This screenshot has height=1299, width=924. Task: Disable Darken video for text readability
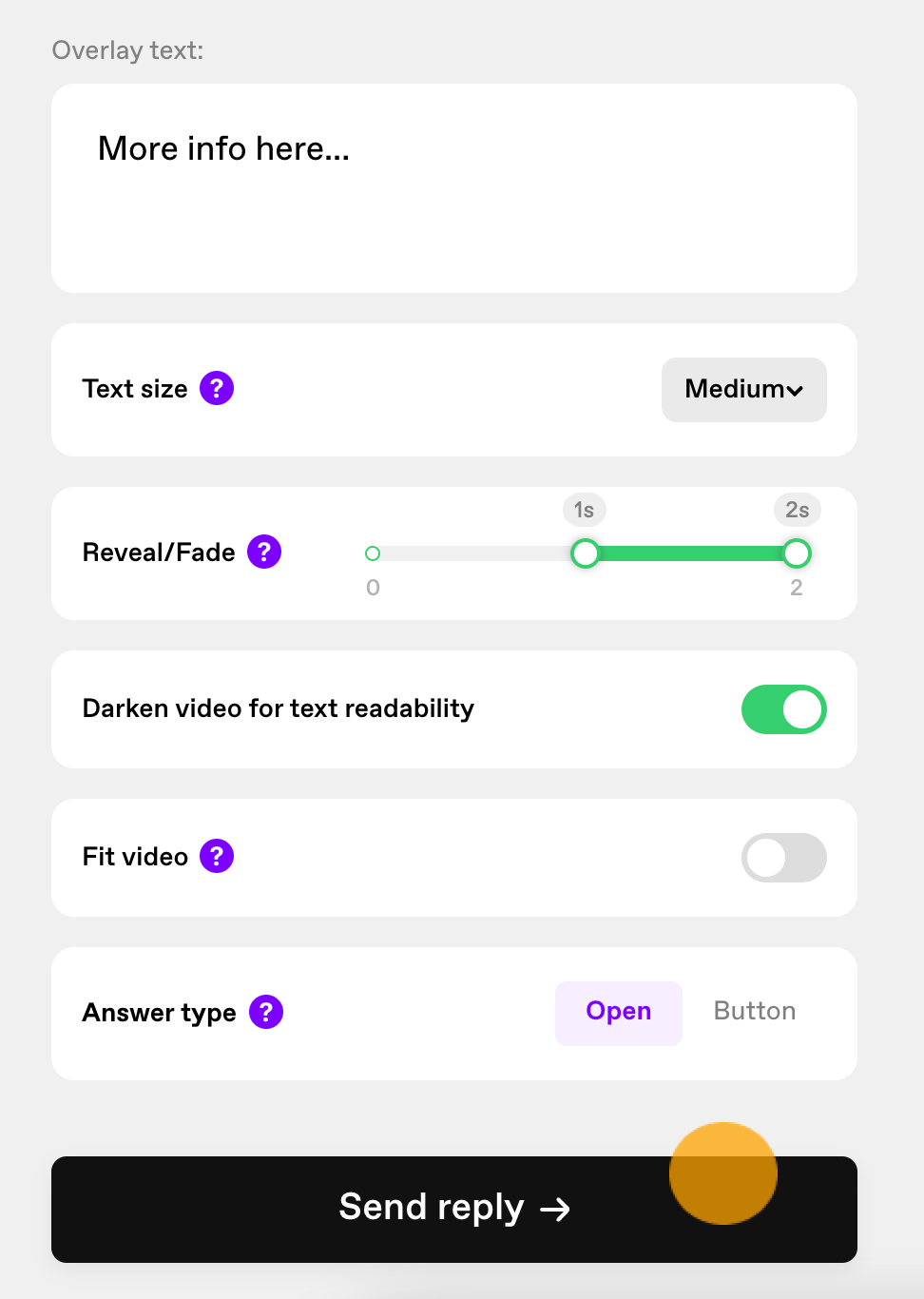pyautogui.click(x=784, y=709)
